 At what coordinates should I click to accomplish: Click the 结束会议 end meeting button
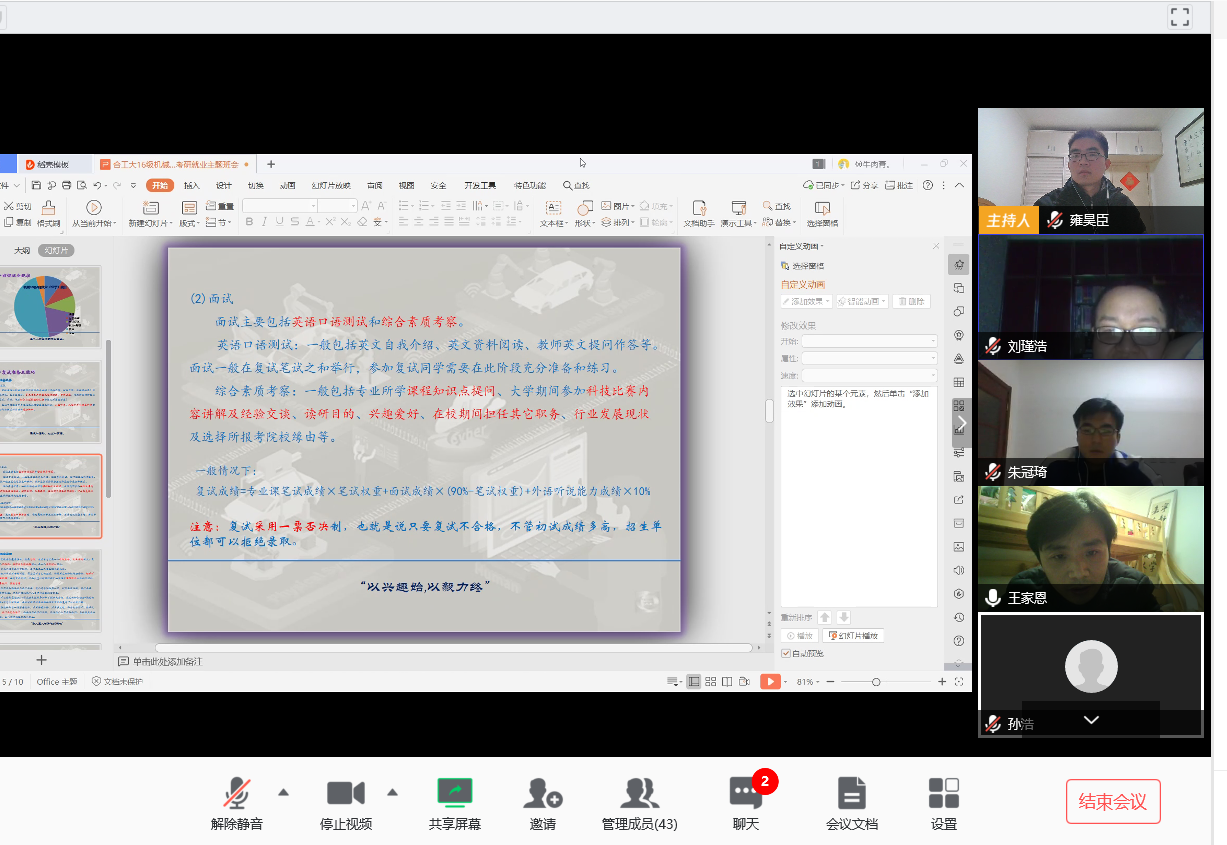coord(1113,801)
